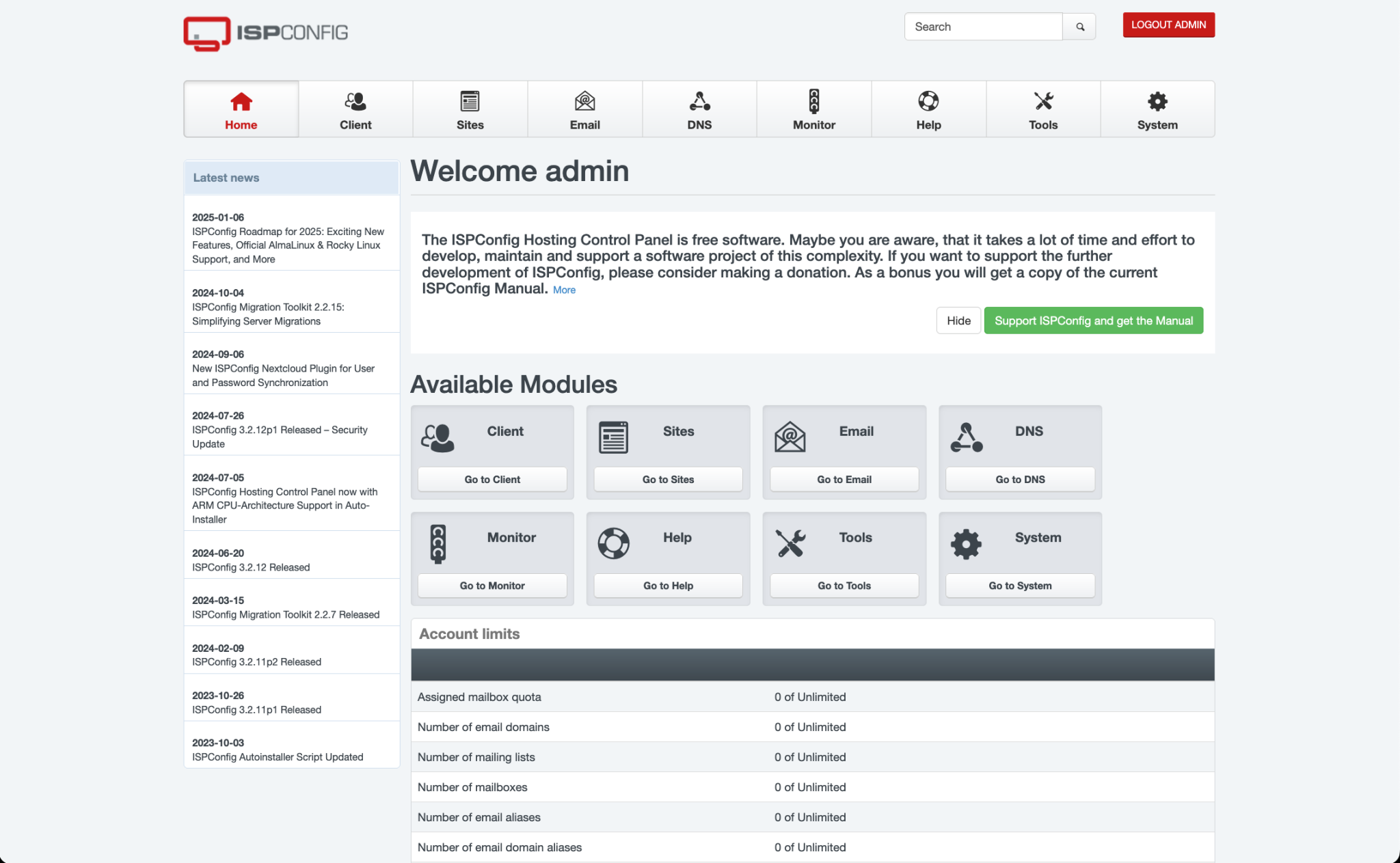Select the Help life ring icon
This screenshot has height=863, width=1400.
928,101
